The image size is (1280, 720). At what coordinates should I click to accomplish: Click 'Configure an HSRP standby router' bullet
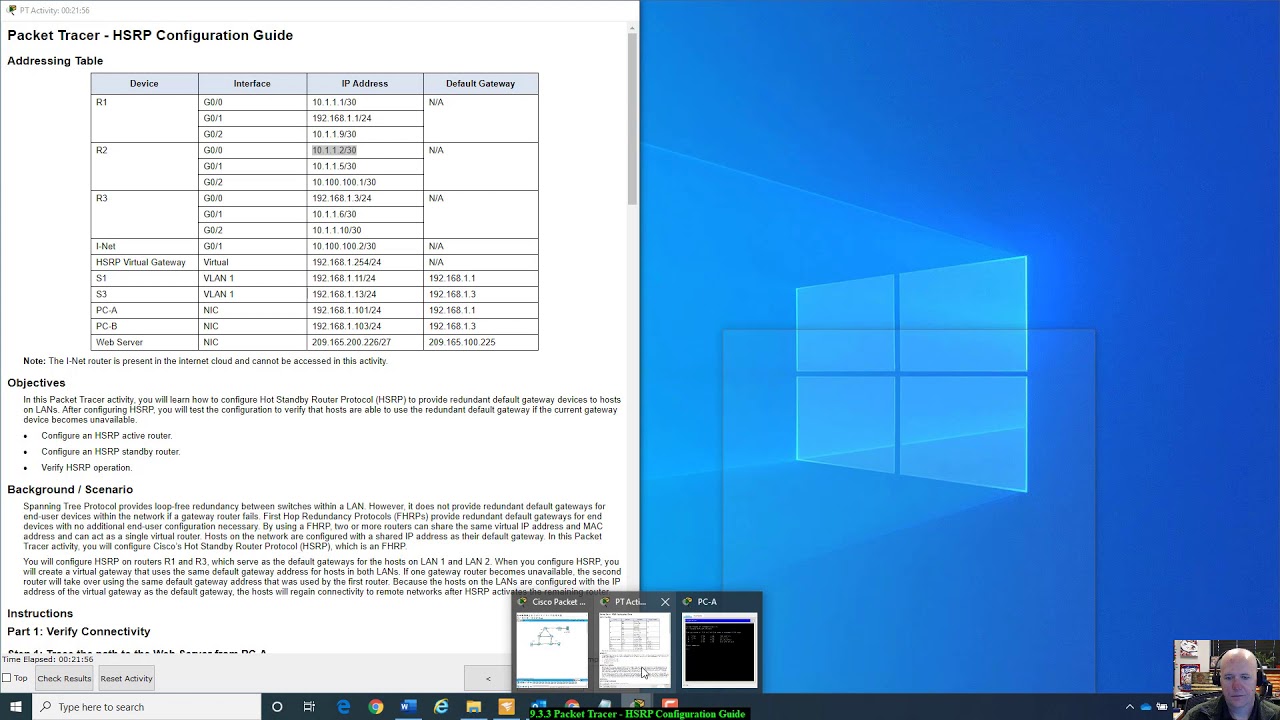(110, 452)
